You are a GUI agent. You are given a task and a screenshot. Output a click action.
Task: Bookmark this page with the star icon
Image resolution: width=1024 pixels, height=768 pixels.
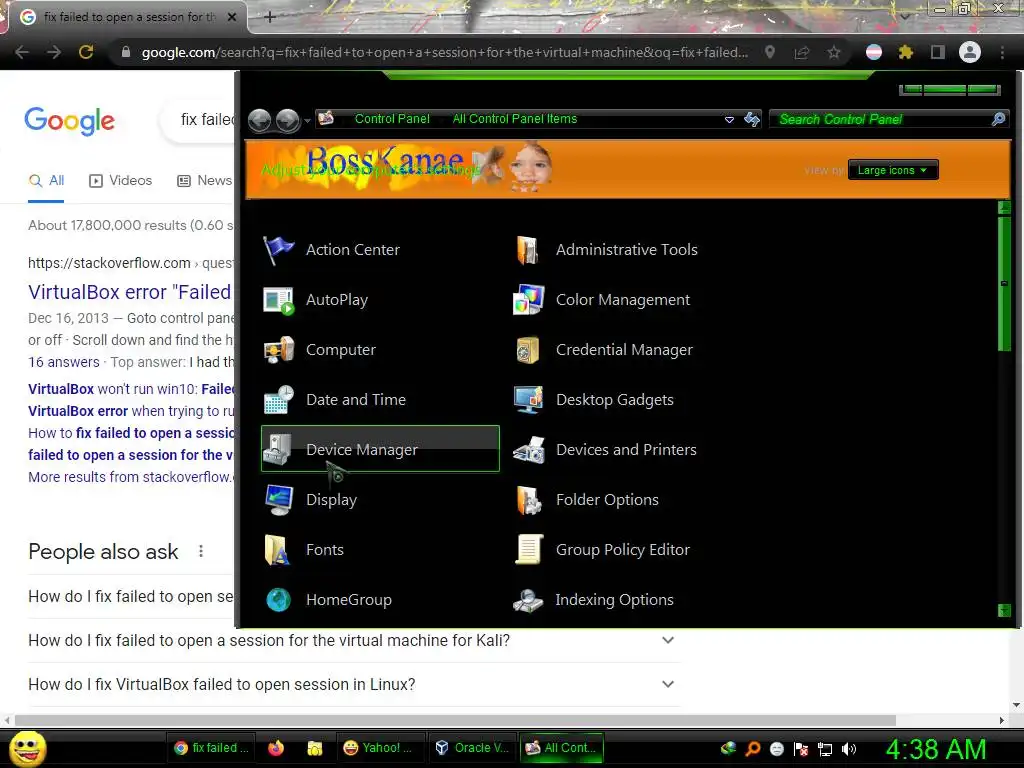coord(834,52)
